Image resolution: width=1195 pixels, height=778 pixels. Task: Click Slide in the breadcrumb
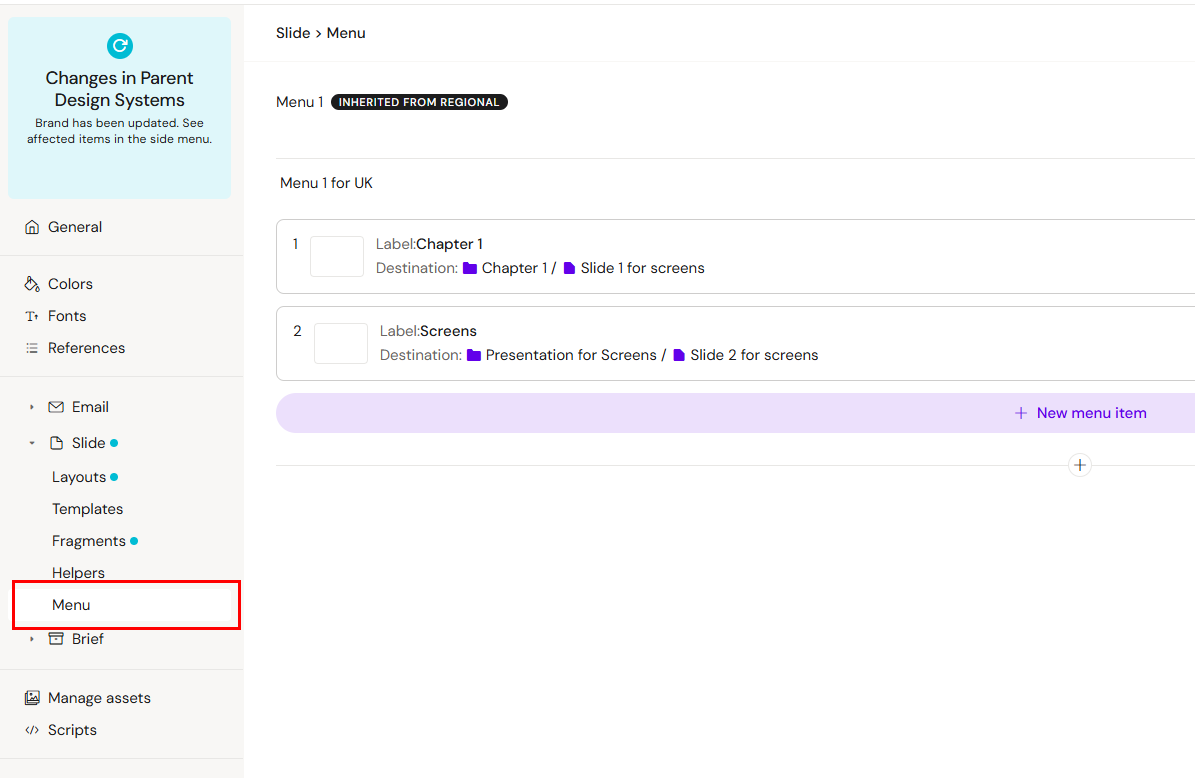[293, 33]
